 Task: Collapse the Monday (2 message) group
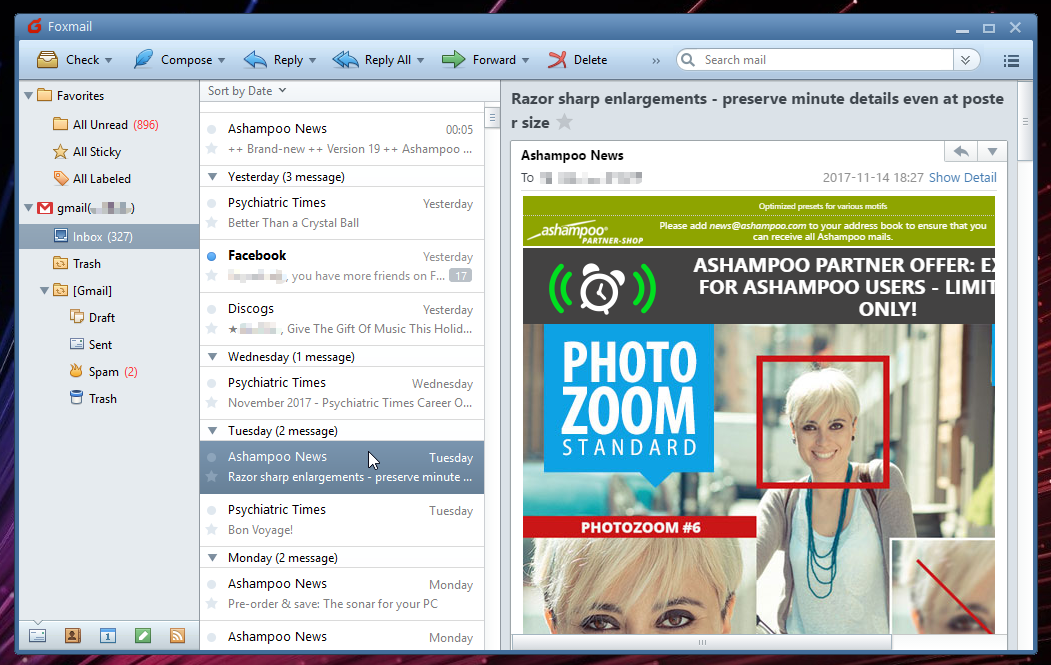[x=212, y=558]
